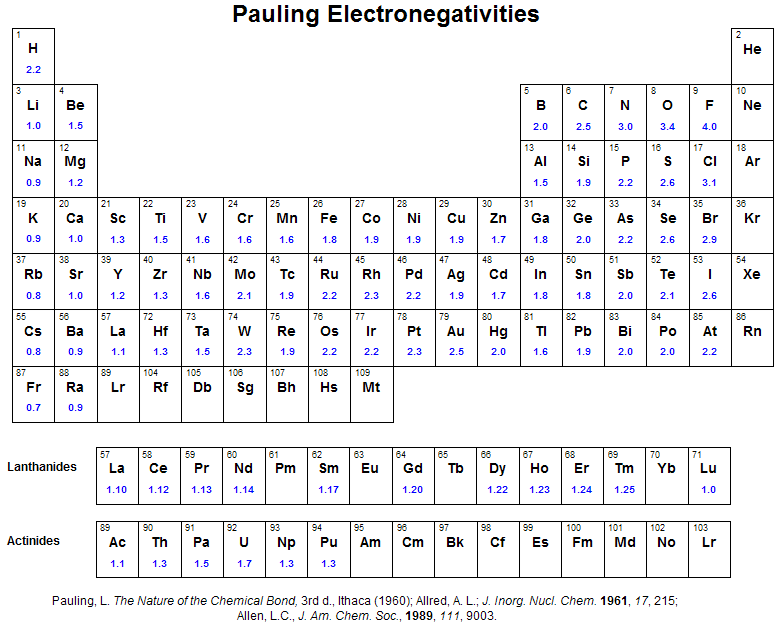Click the xenon (Xe) symbol
The image size is (783, 623).
click(752, 274)
